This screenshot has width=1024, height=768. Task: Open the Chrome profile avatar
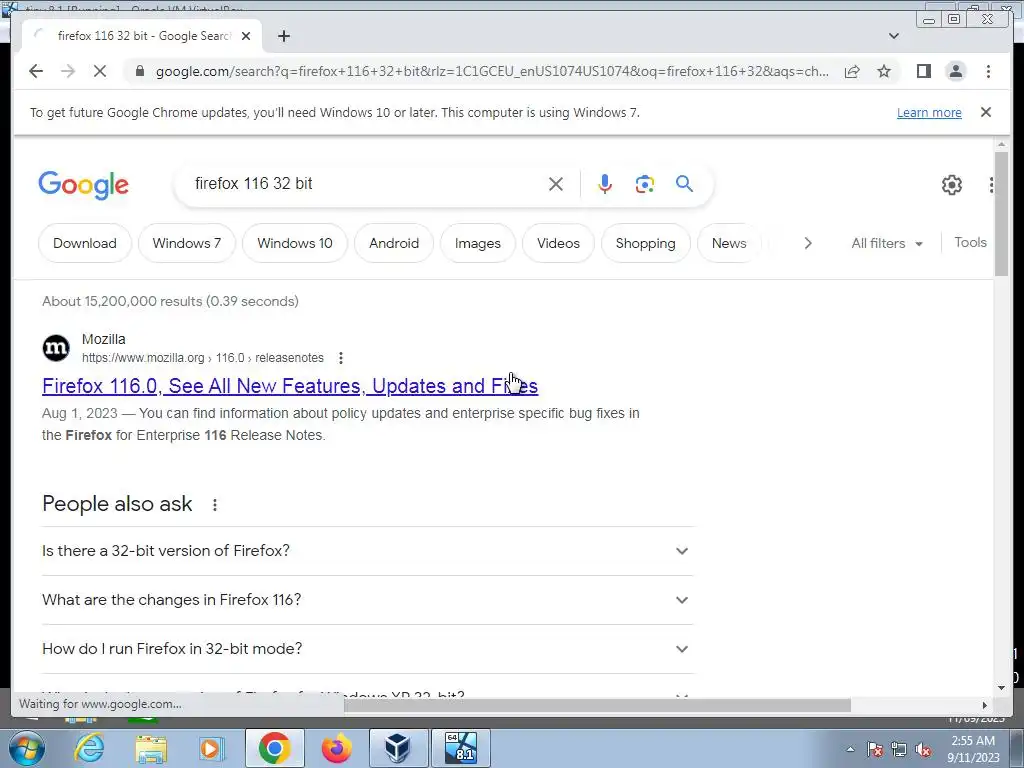(955, 71)
